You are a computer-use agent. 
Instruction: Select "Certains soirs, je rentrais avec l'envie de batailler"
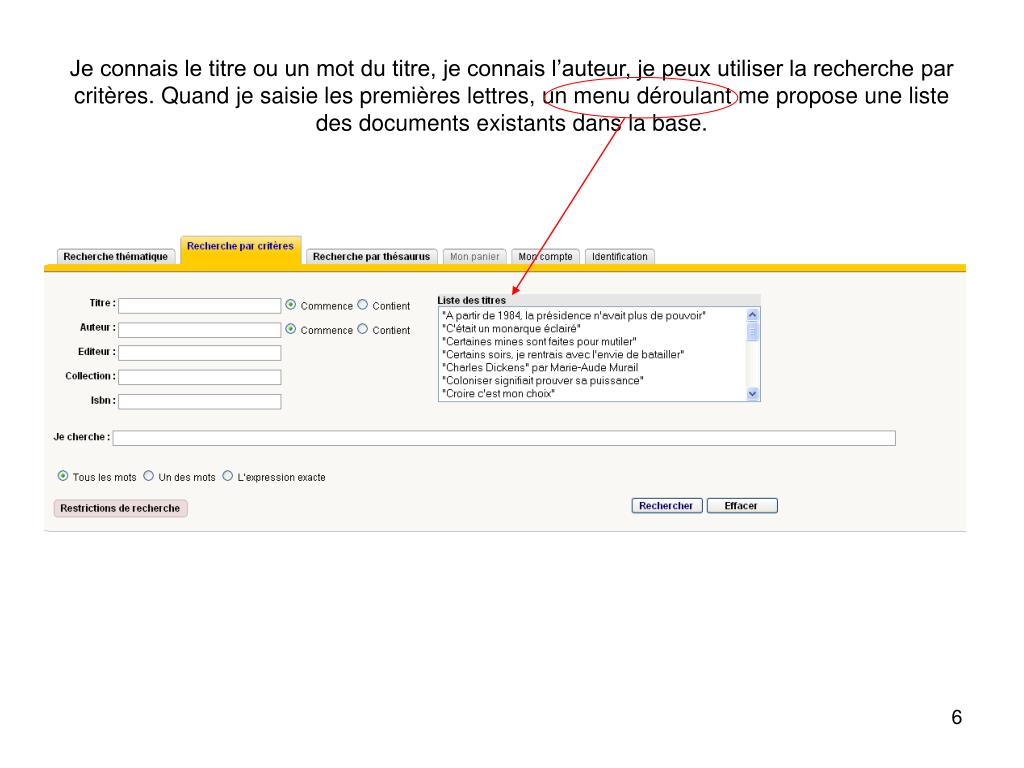563,355
